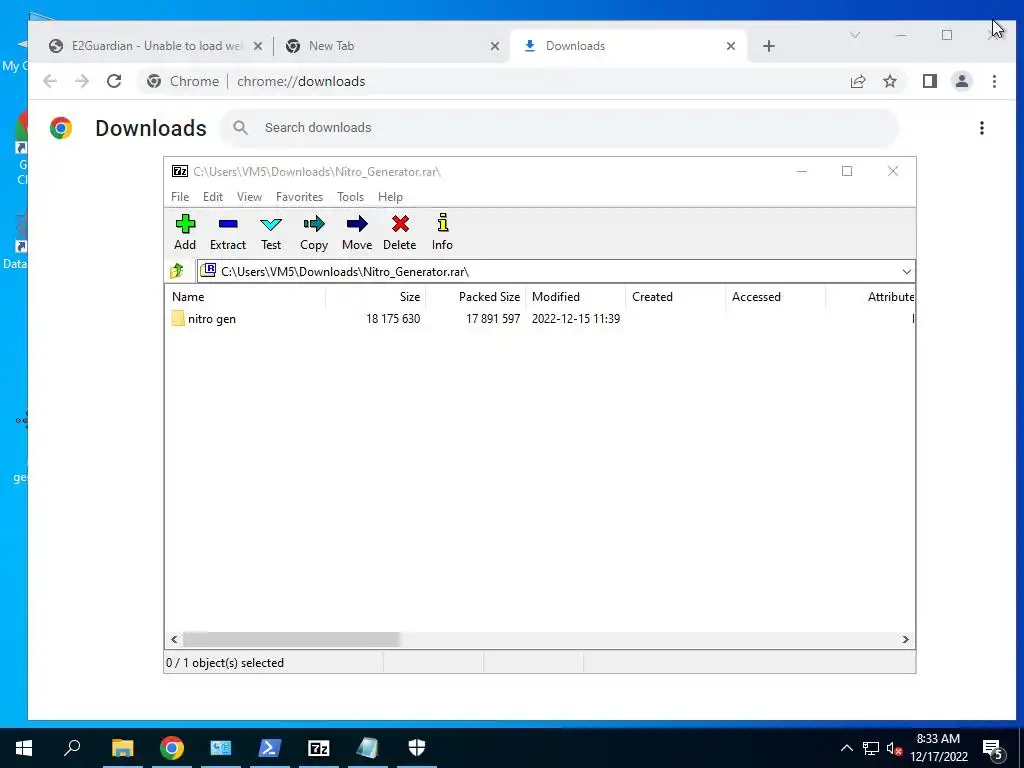Click the red Delete icon

pyautogui.click(x=400, y=225)
